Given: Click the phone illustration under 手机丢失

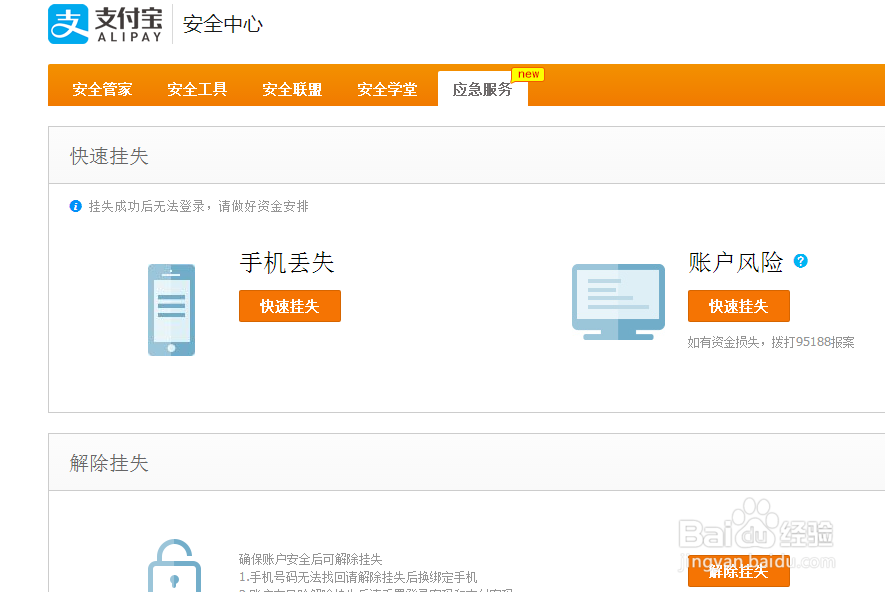Looking at the screenshot, I should click(171, 309).
